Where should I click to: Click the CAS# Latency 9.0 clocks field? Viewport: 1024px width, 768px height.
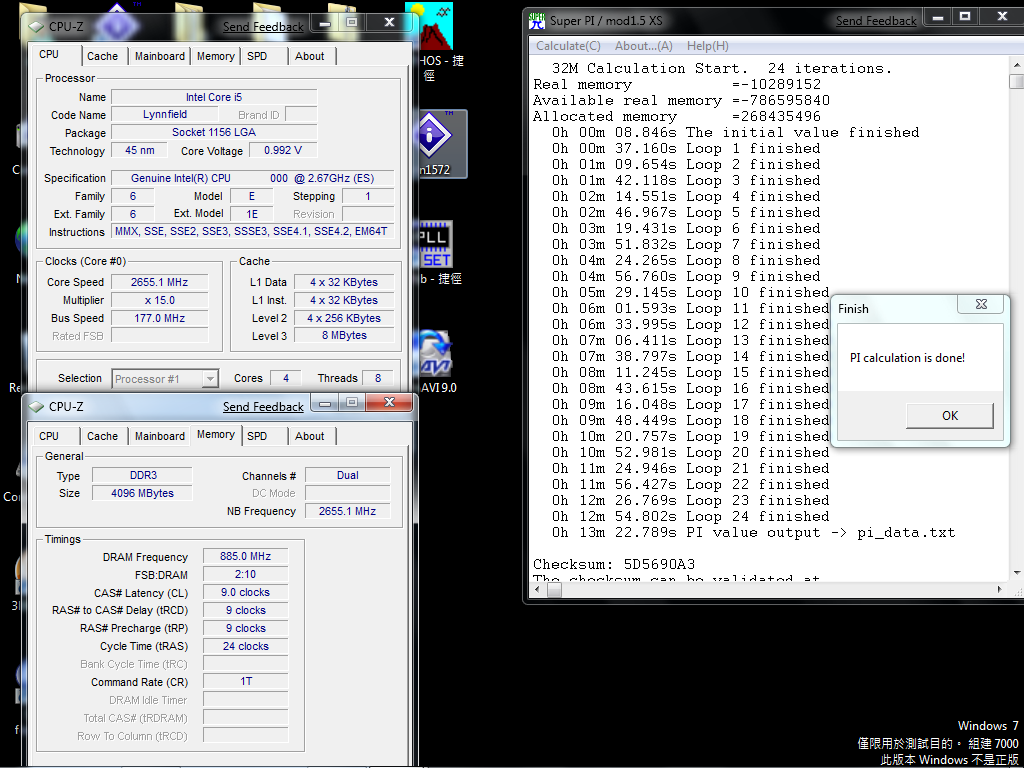(246, 592)
